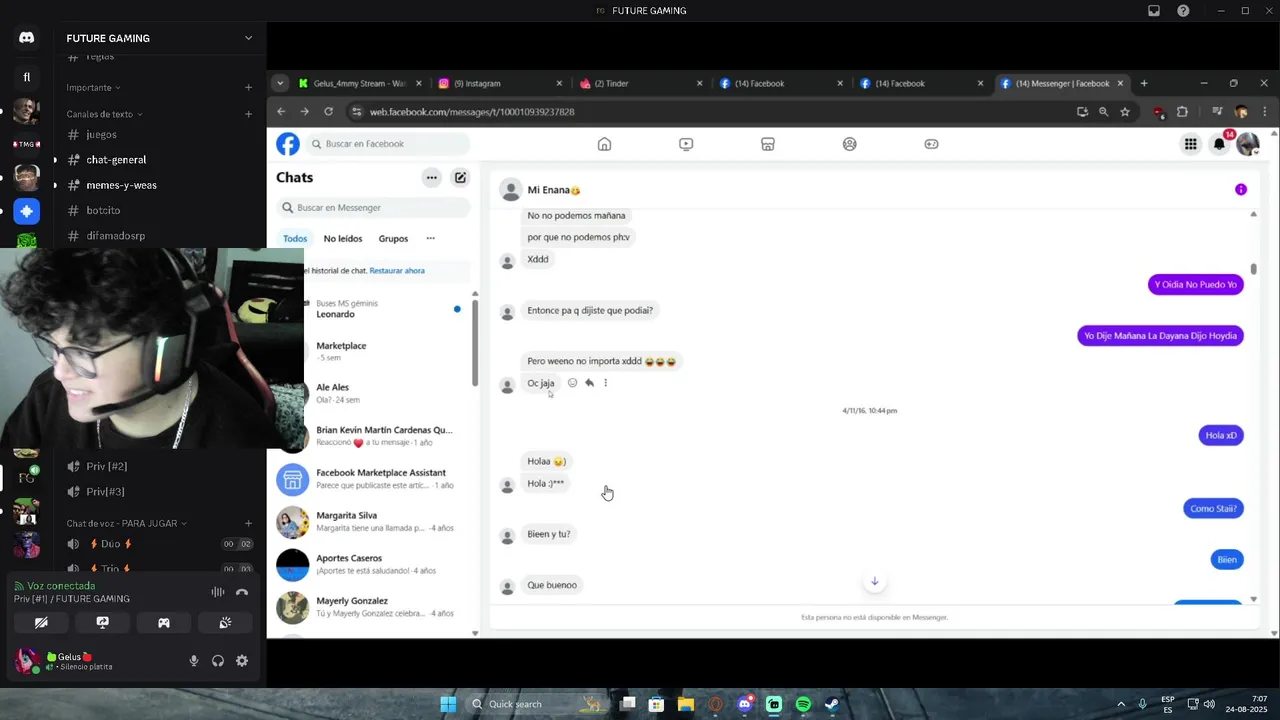Open Facebook Marketplace Assistant chat
This screenshot has height=720, width=1280.
click(x=373, y=479)
